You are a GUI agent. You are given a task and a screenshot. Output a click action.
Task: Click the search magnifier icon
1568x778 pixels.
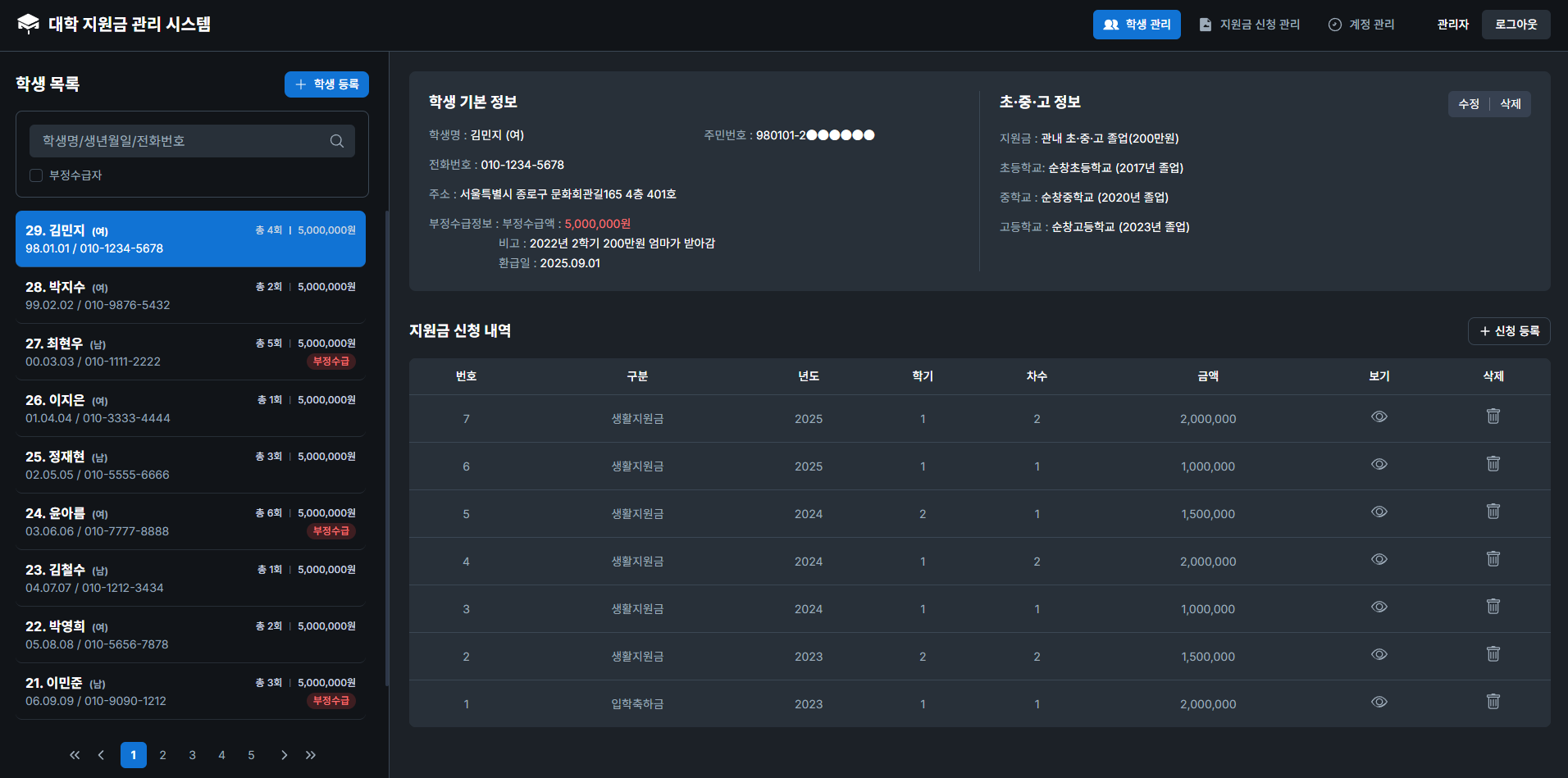click(x=337, y=140)
